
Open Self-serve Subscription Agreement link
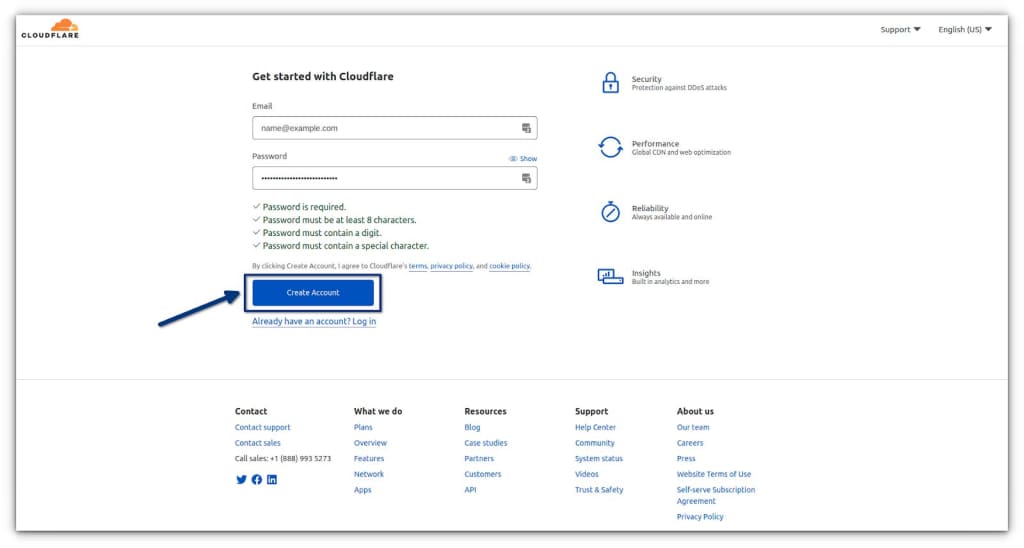coord(716,496)
